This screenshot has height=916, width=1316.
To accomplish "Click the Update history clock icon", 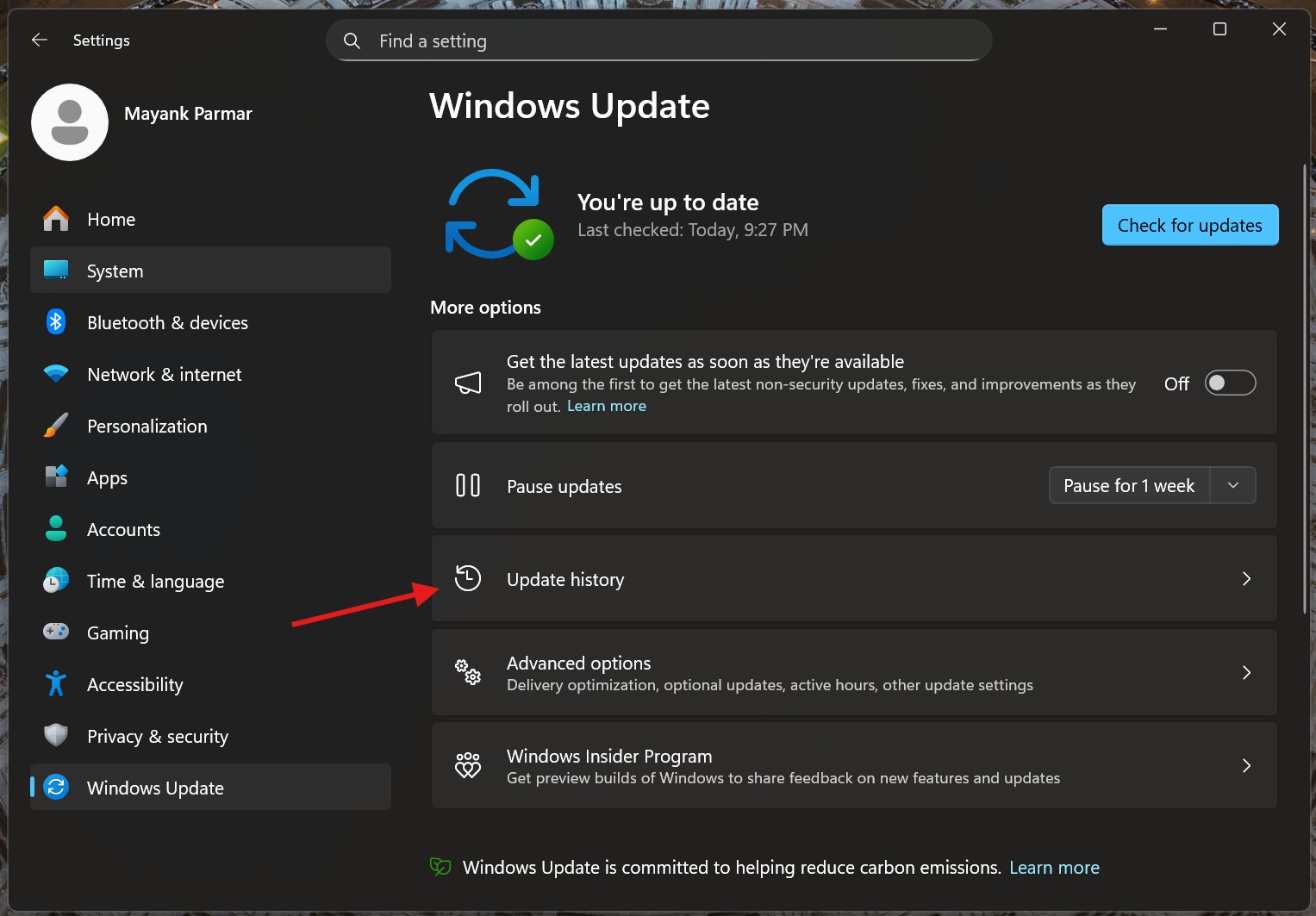I will 468,578.
